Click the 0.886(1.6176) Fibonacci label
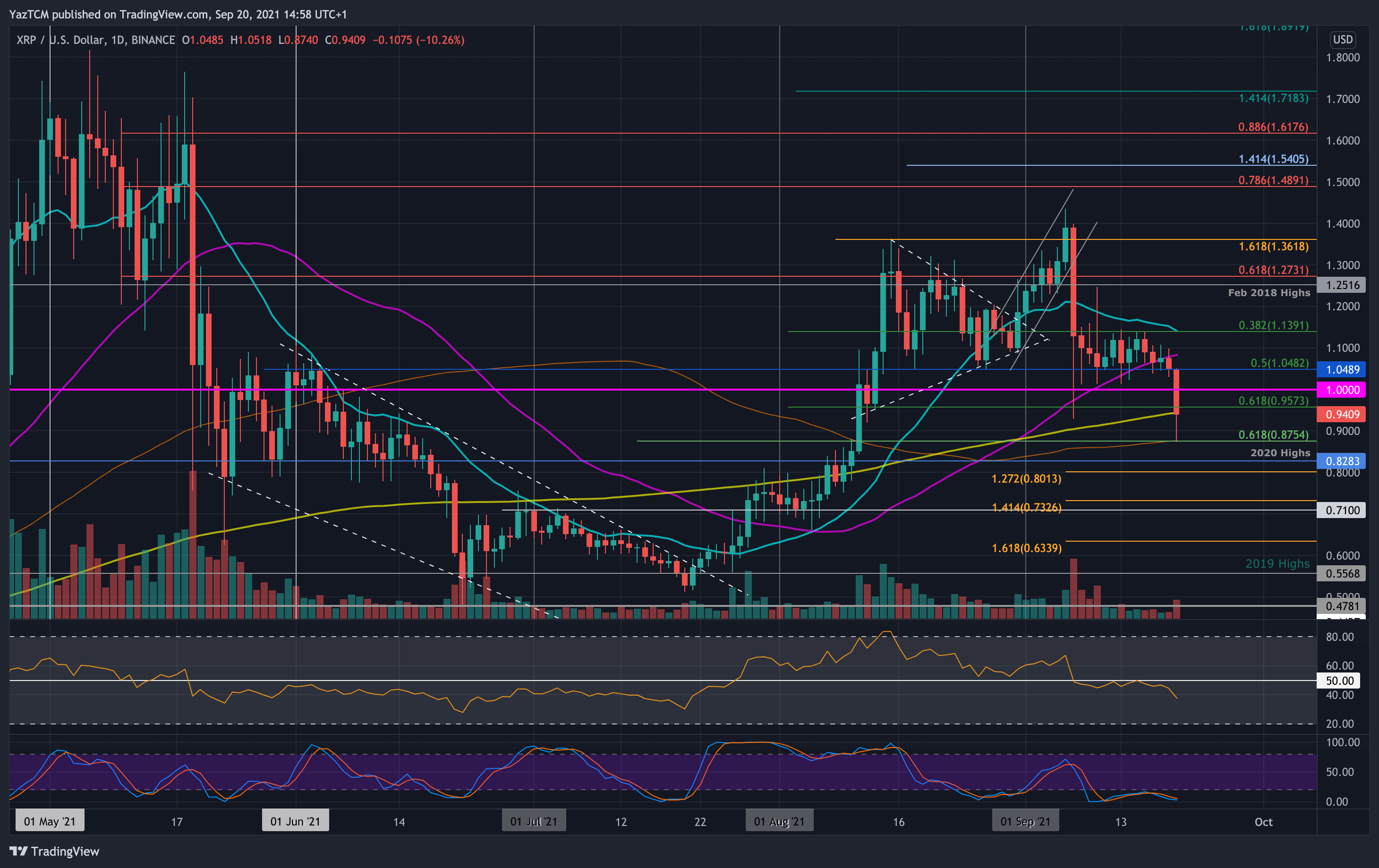This screenshot has height=868, width=1379. (x=1274, y=127)
